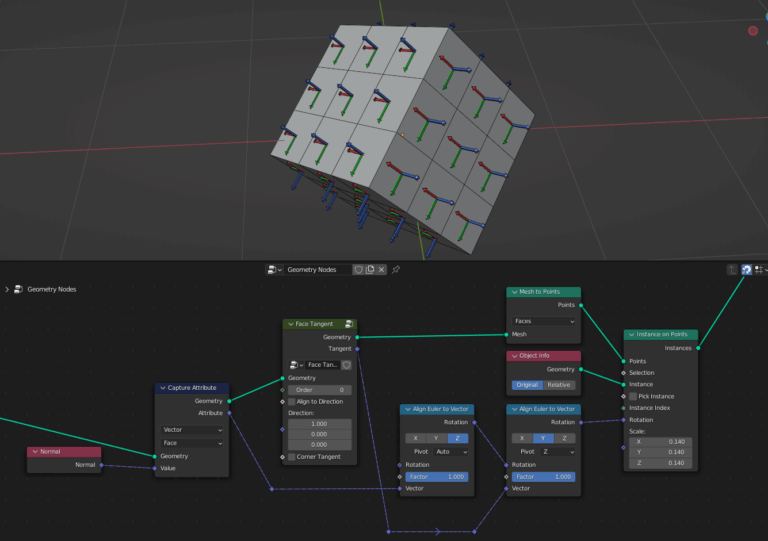Click the Geometry Nodes name field in header
The height and width of the screenshot is (541, 768).
318,270
